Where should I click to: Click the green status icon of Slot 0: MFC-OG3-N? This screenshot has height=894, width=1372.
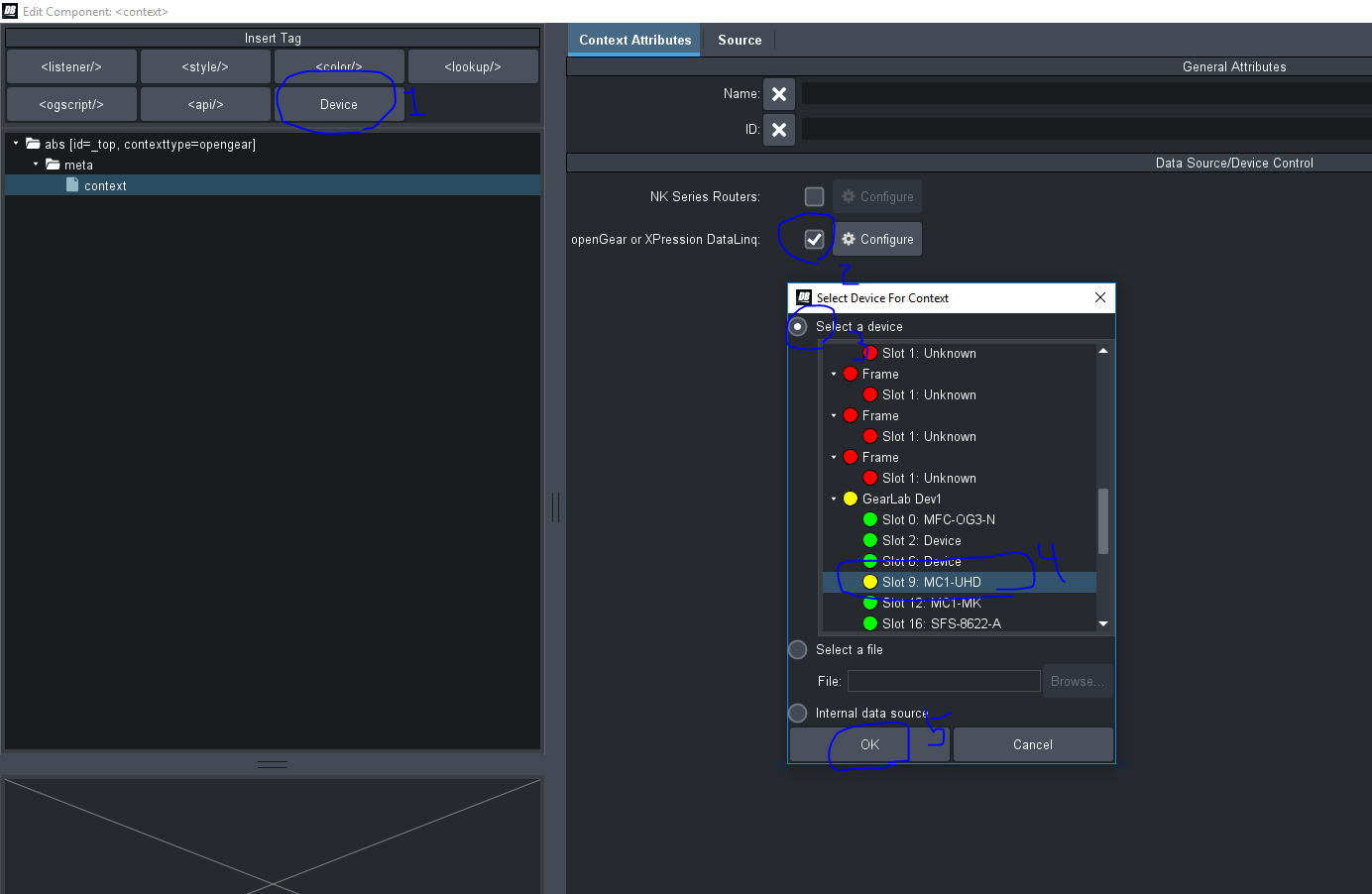[870, 519]
